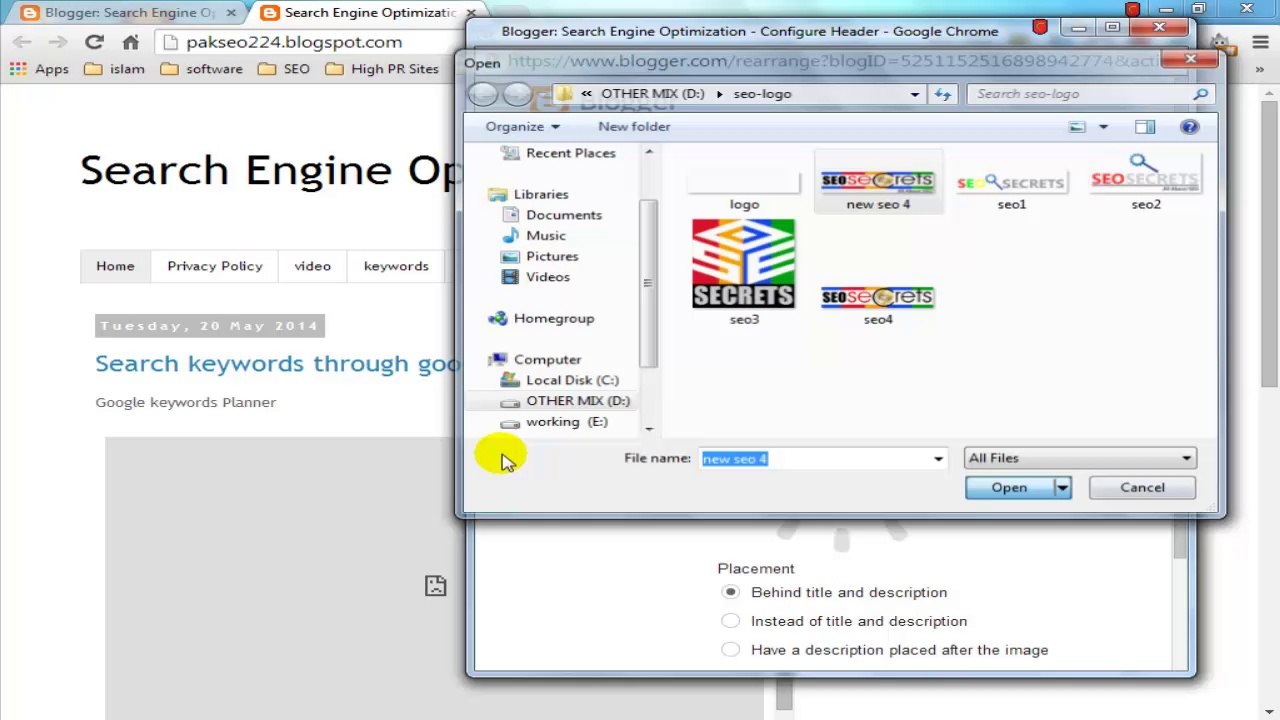Open the islam bookmarks folder
Image resolution: width=1280 pixels, height=720 pixels.
115,69
